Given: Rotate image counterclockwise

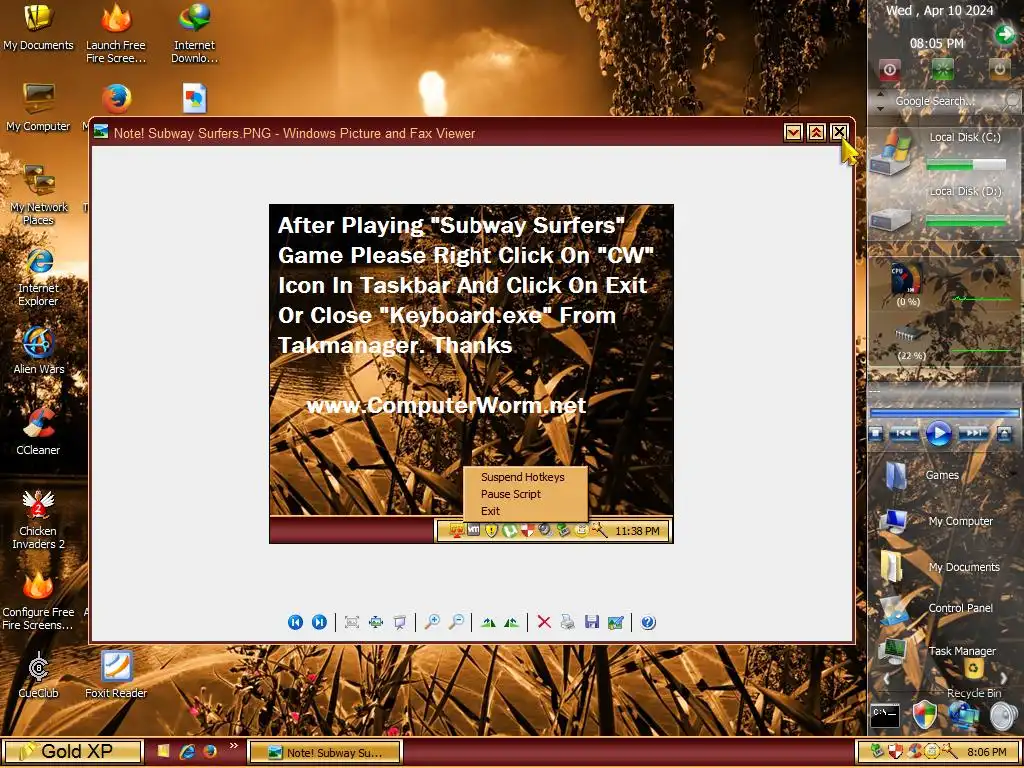Looking at the screenshot, I should click(x=511, y=622).
